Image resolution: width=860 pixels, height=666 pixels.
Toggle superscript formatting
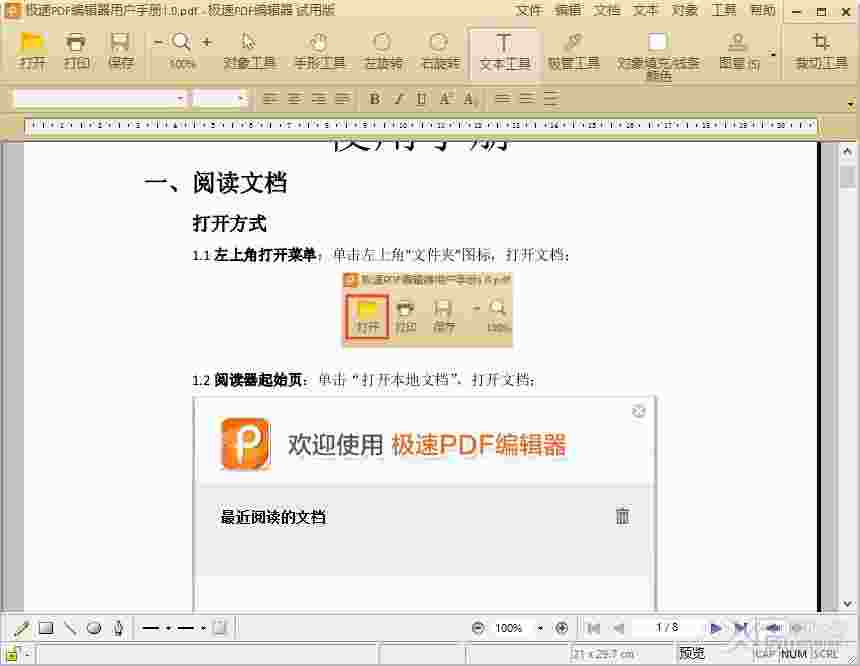pos(445,99)
